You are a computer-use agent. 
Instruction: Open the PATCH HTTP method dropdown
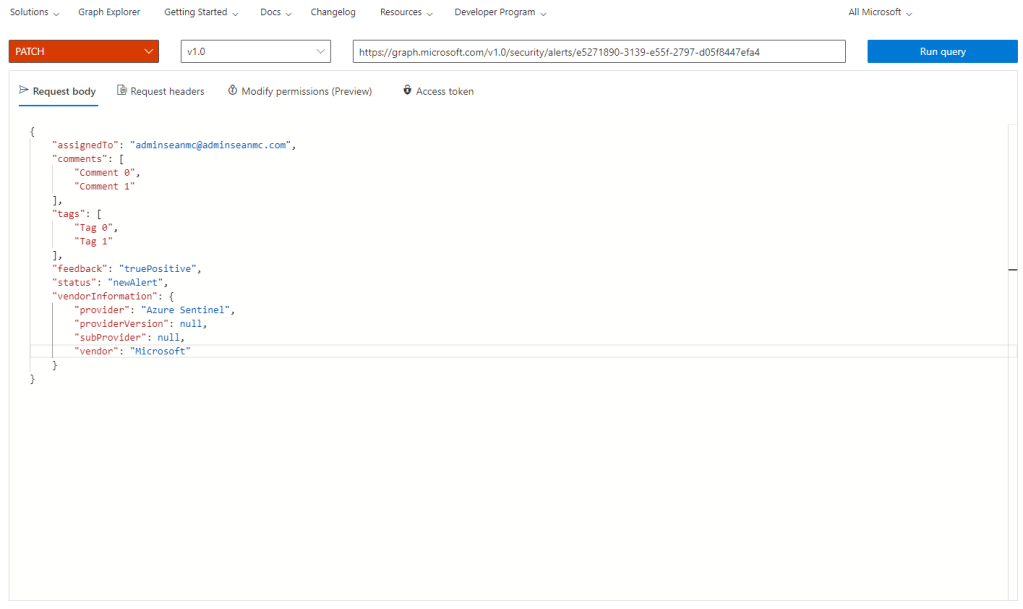click(x=84, y=51)
